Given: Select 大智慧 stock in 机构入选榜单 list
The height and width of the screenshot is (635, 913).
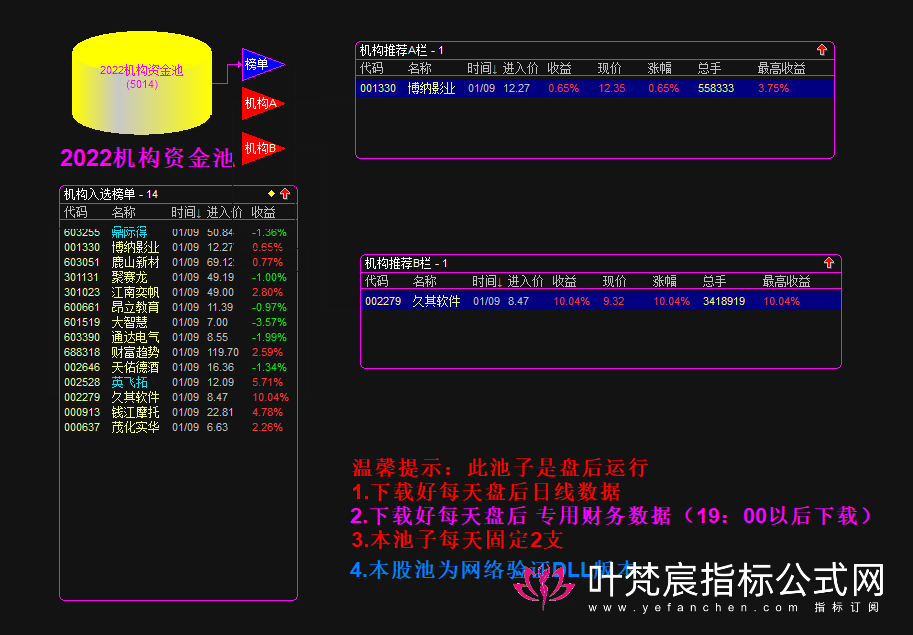Looking at the screenshot, I should 128,322.
